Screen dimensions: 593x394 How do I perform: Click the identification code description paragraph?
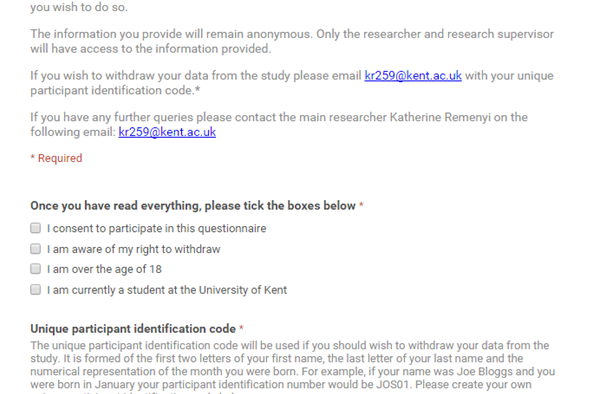coord(293,367)
